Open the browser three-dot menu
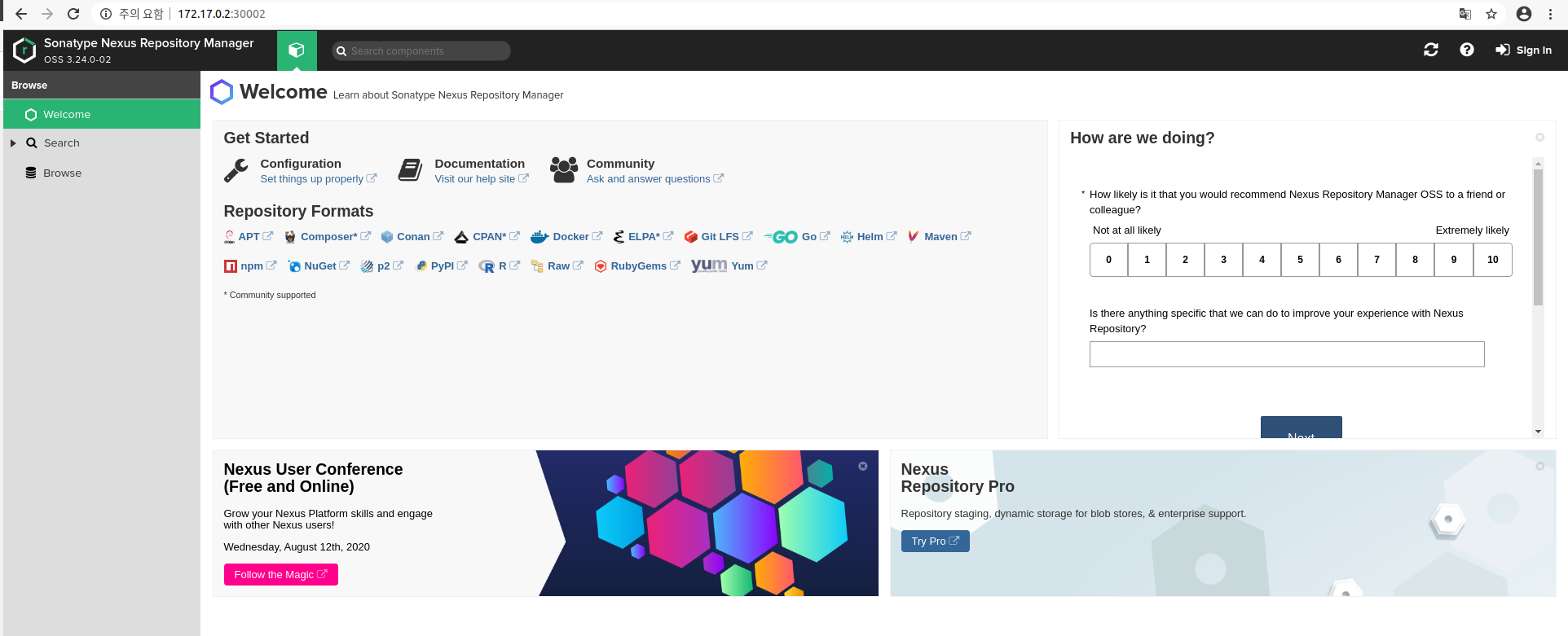 pyautogui.click(x=1550, y=14)
